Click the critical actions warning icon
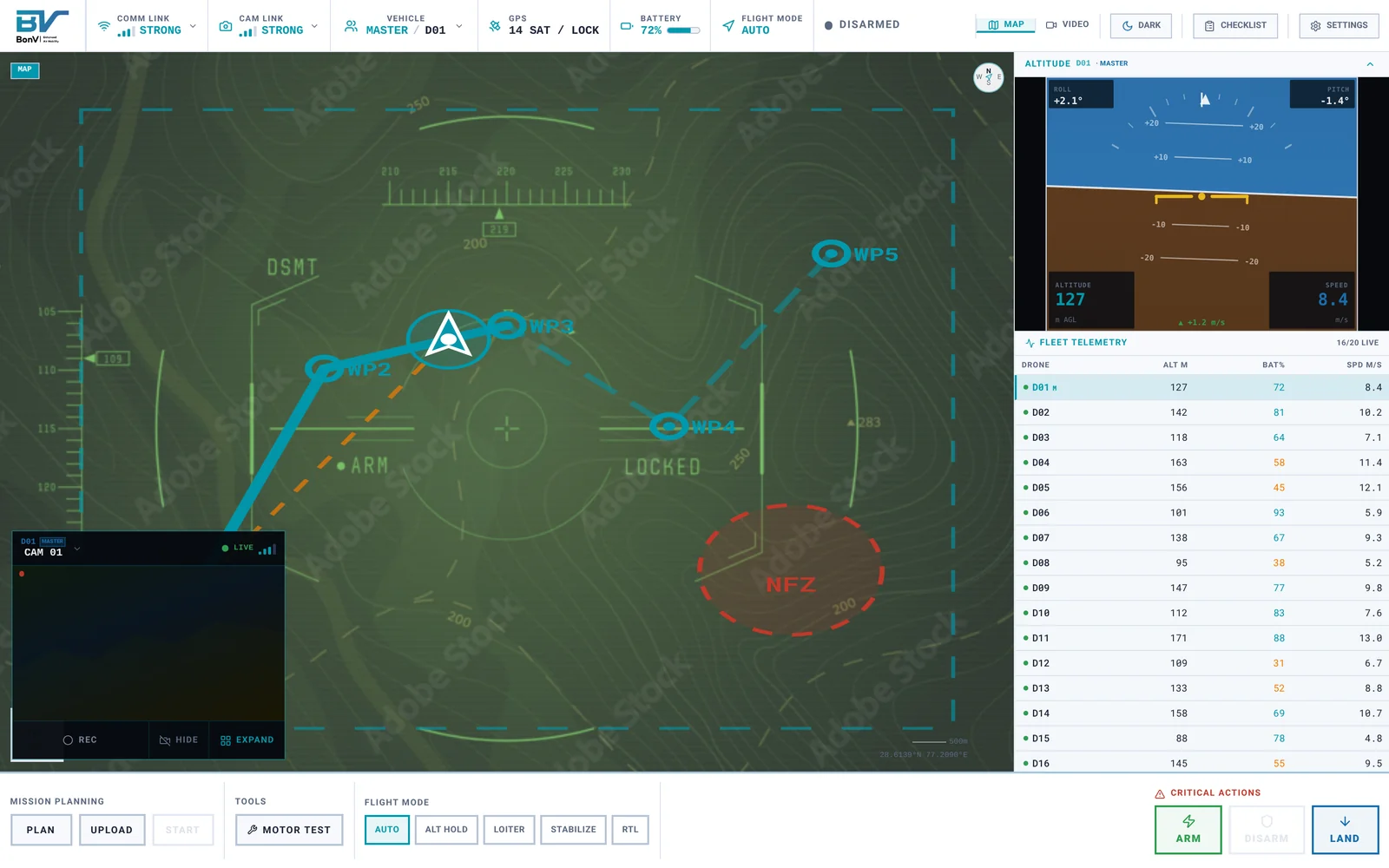 [1160, 793]
